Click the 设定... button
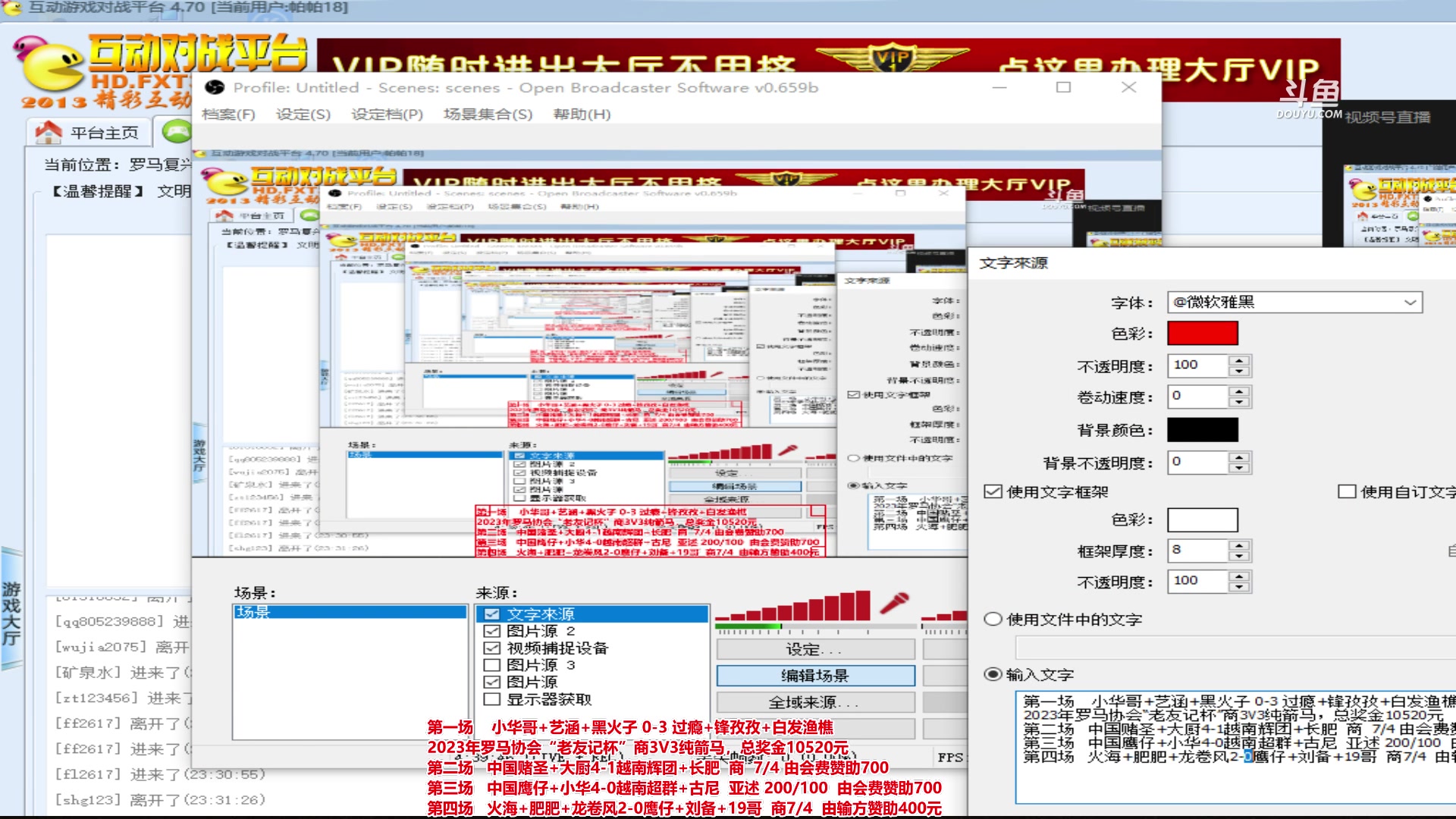The height and width of the screenshot is (819, 1456). coord(816,649)
